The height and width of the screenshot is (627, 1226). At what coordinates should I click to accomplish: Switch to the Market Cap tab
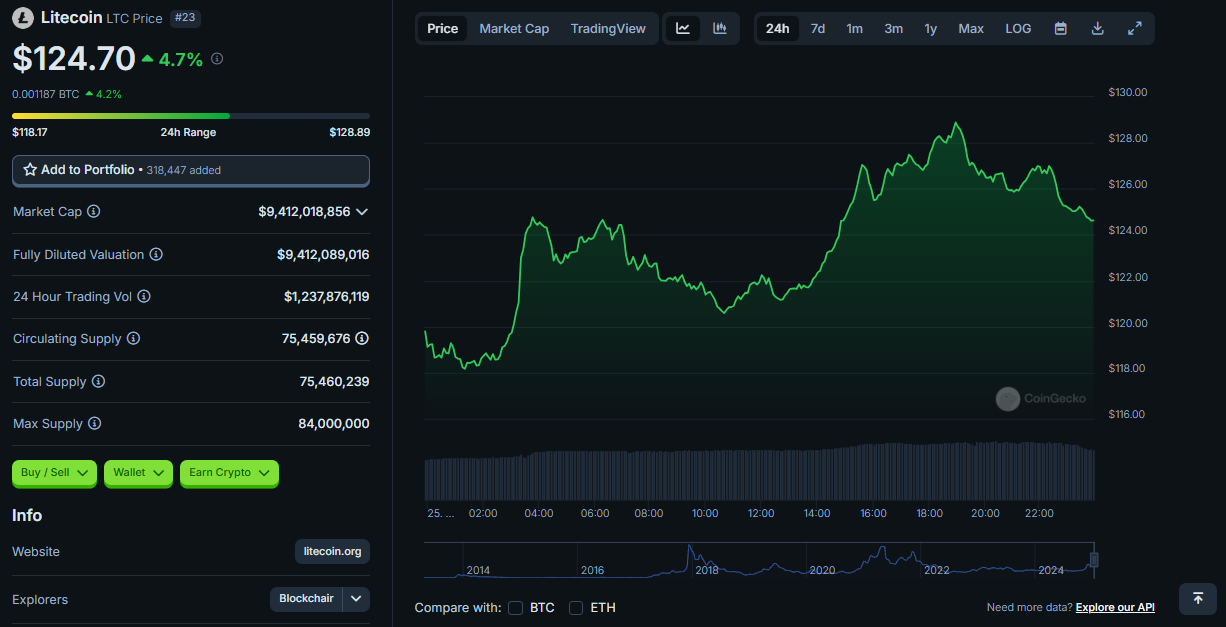[x=514, y=28]
